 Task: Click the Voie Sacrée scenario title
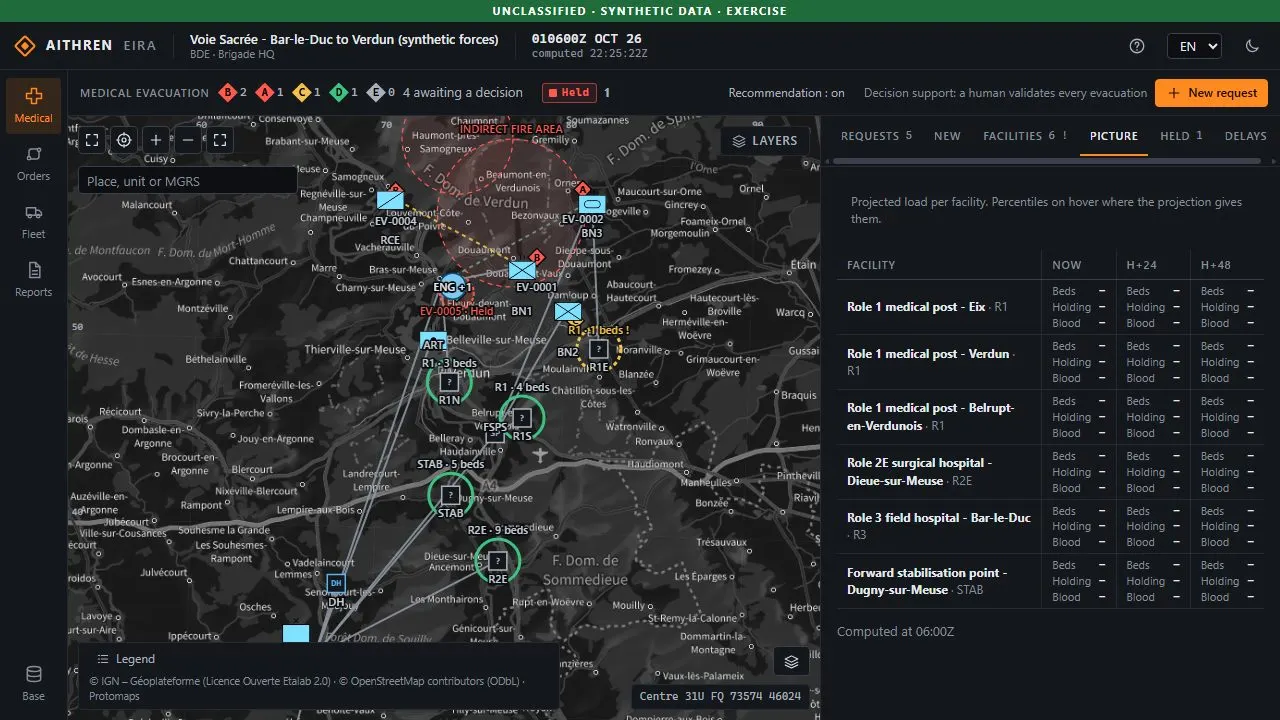click(x=344, y=40)
